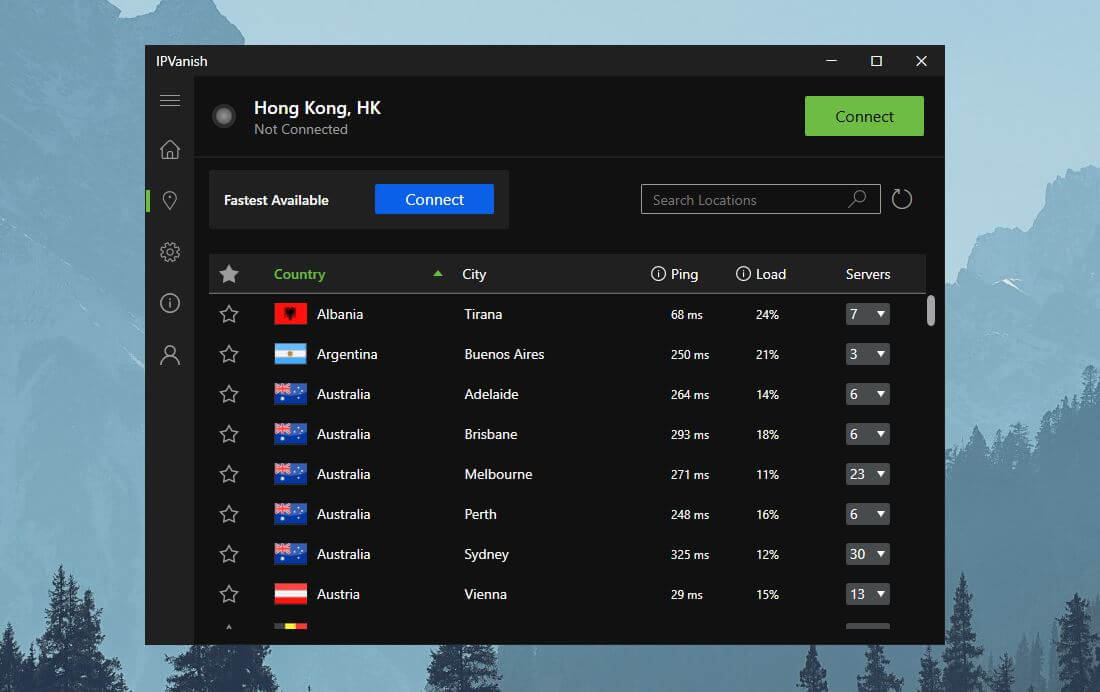Toggle favorite star for Vienna
Viewport: 1100px width, 692px height.
[x=229, y=594]
